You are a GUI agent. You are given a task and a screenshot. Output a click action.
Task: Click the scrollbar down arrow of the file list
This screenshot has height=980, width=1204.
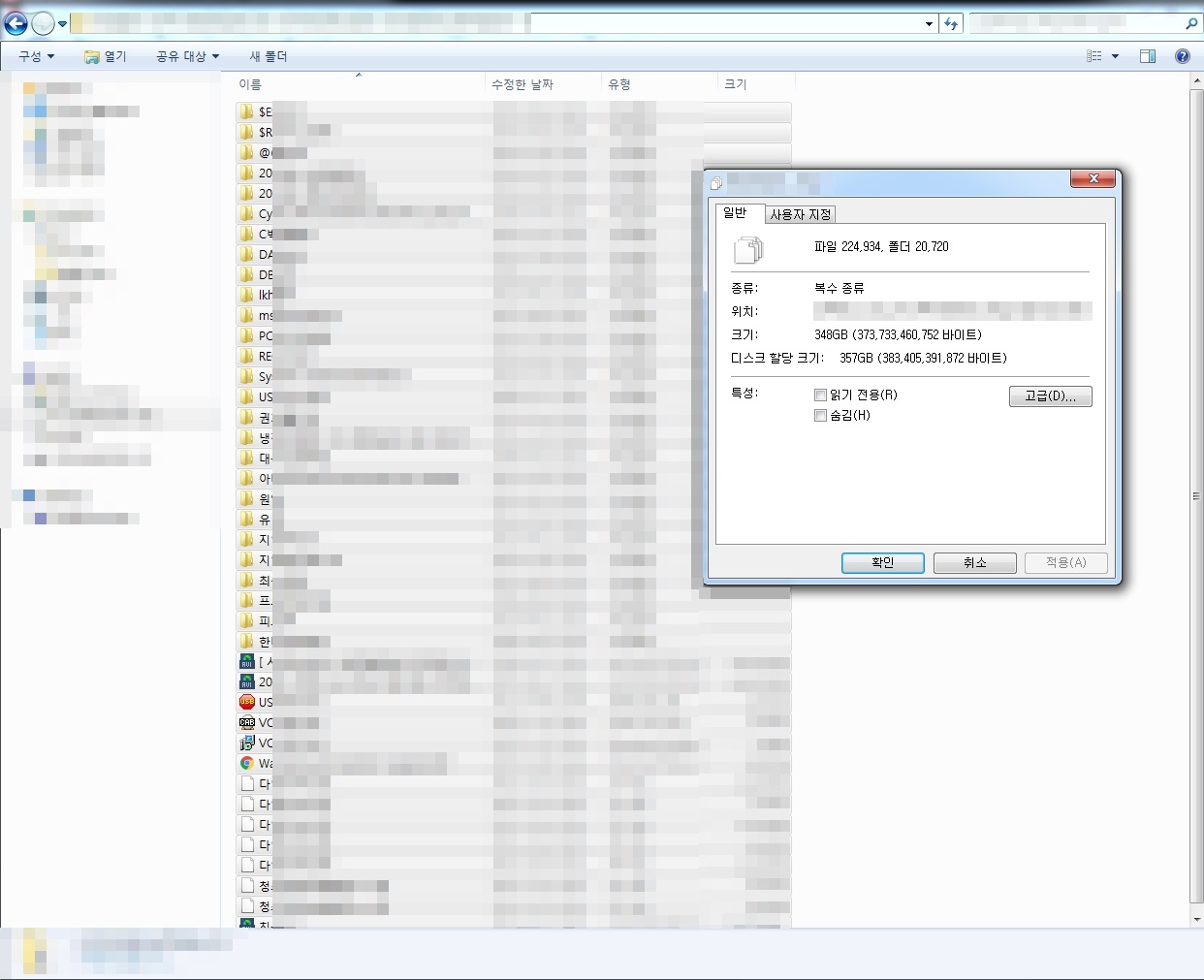coord(1196,919)
